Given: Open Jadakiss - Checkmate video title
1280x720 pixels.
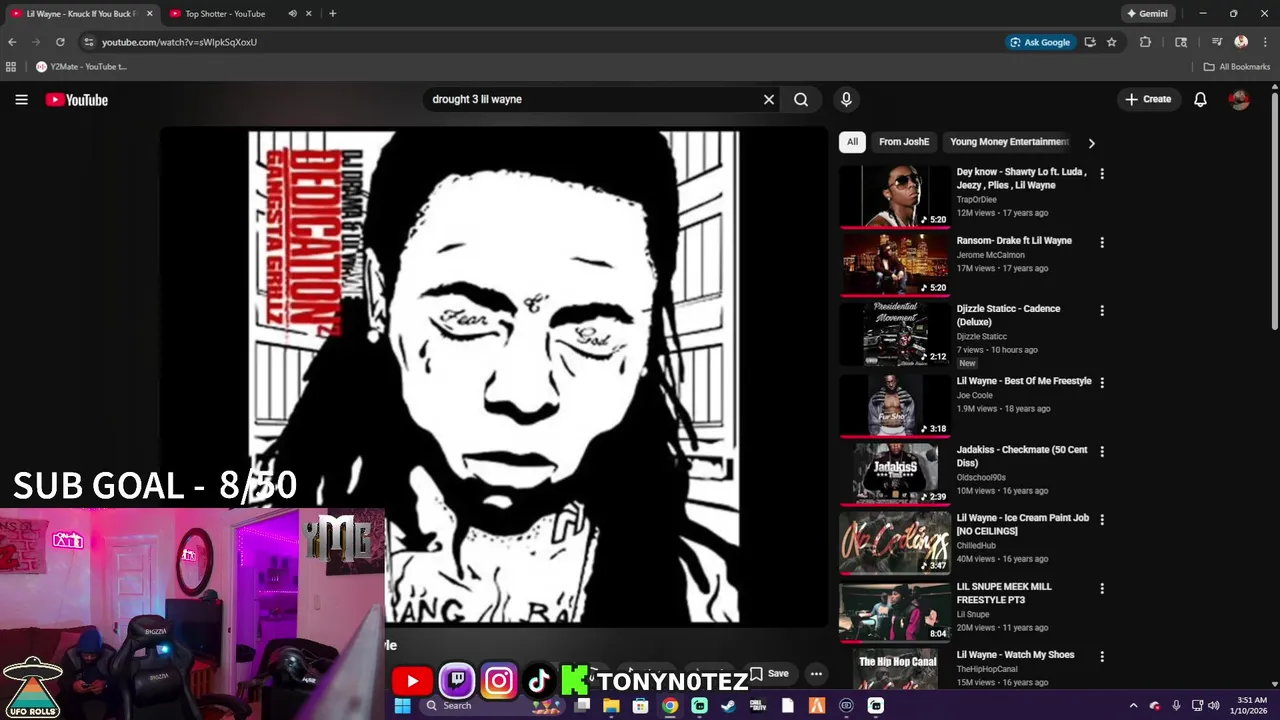Looking at the screenshot, I should coord(1022,456).
